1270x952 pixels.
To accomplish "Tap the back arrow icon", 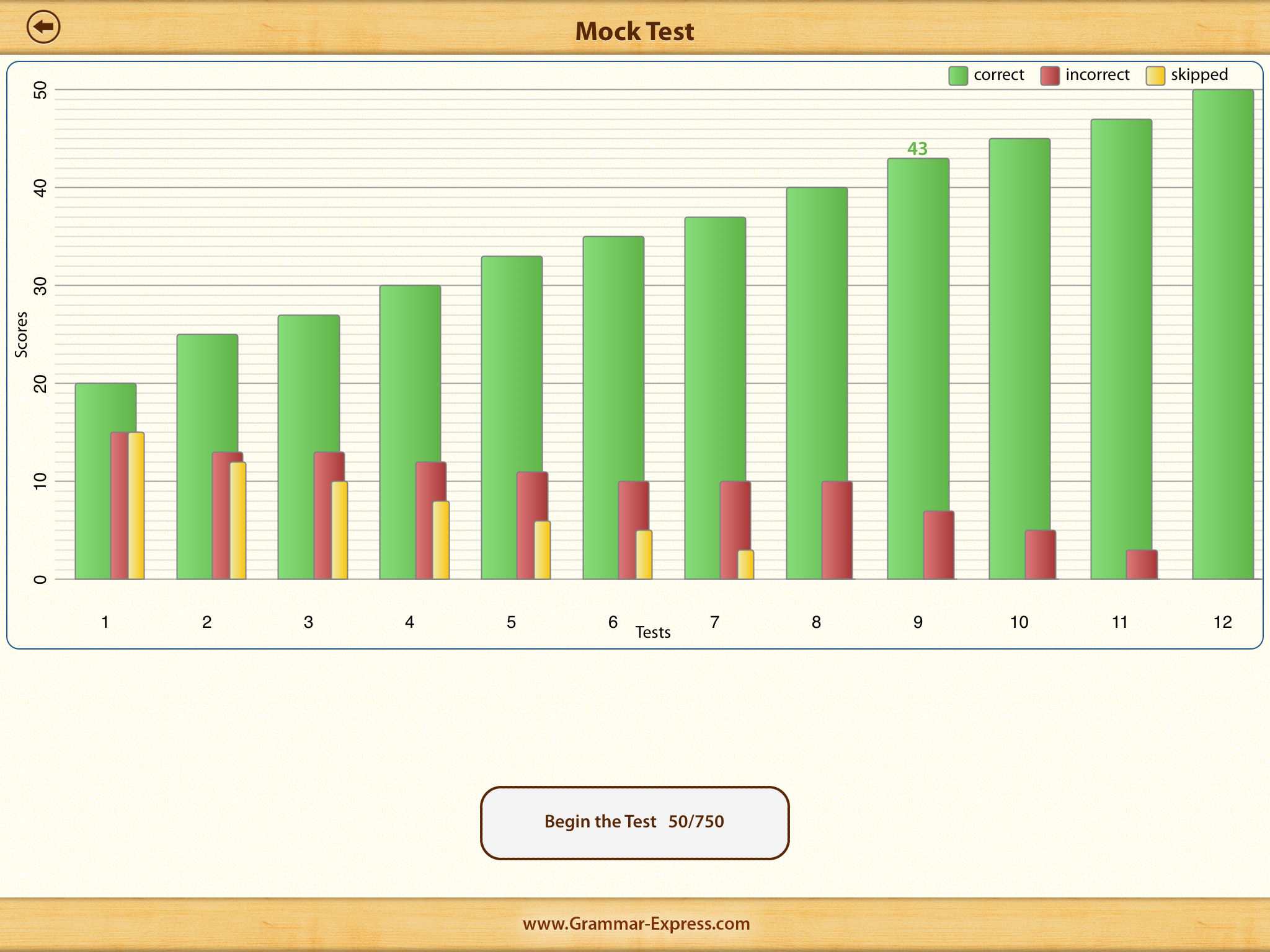I will pyautogui.click(x=43, y=28).
